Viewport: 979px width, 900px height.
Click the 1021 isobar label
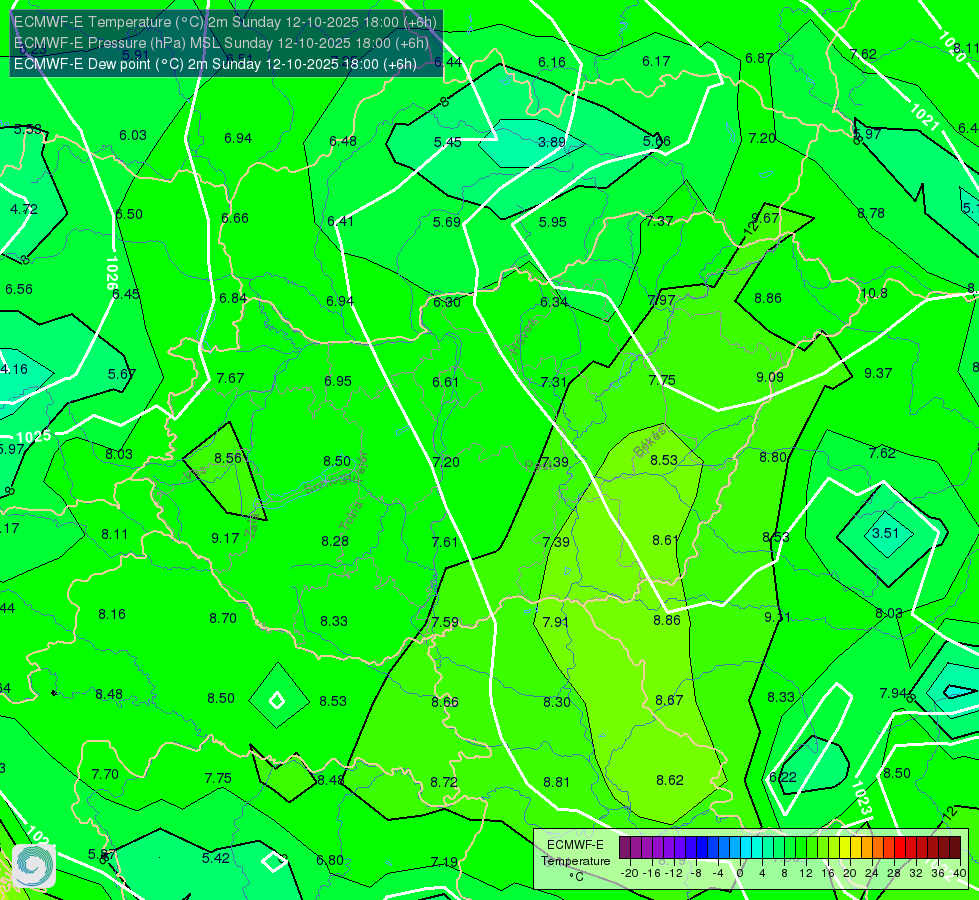coord(925,116)
